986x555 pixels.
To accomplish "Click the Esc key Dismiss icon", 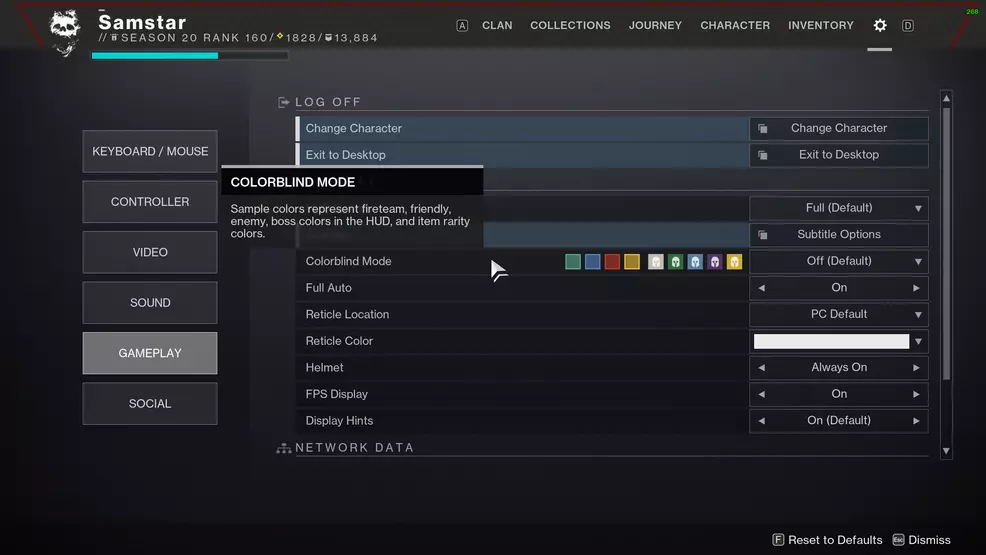I will click(899, 540).
